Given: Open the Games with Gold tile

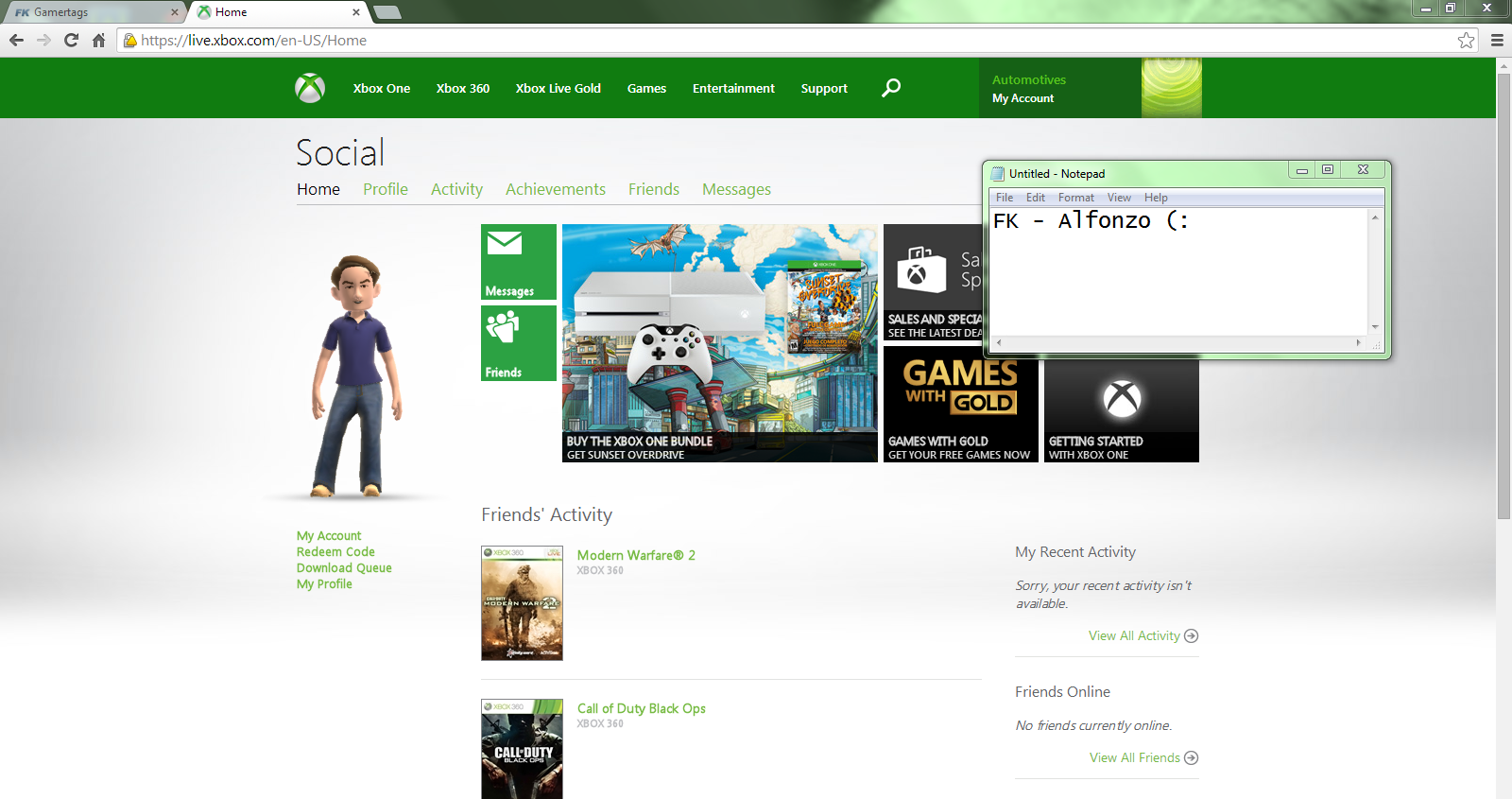Looking at the screenshot, I should pyautogui.click(x=961, y=405).
